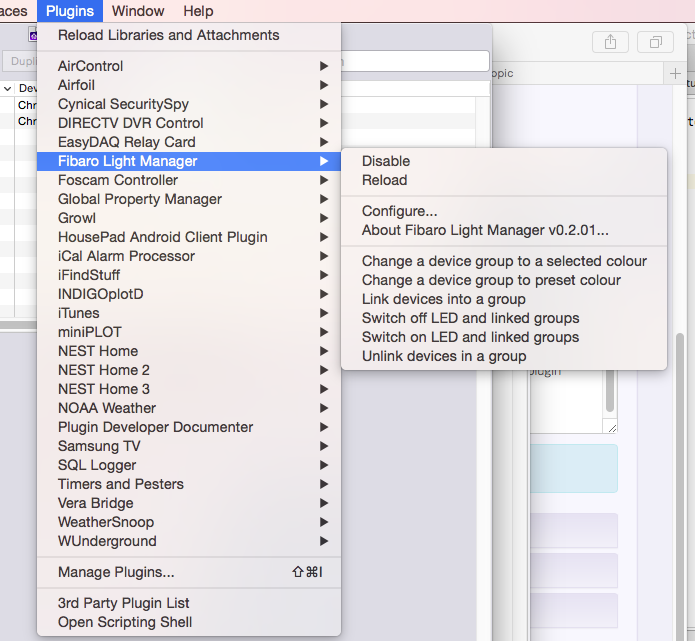695x641 pixels.
Task: Open the NEST Home submenu
Action: pos(189,351)
